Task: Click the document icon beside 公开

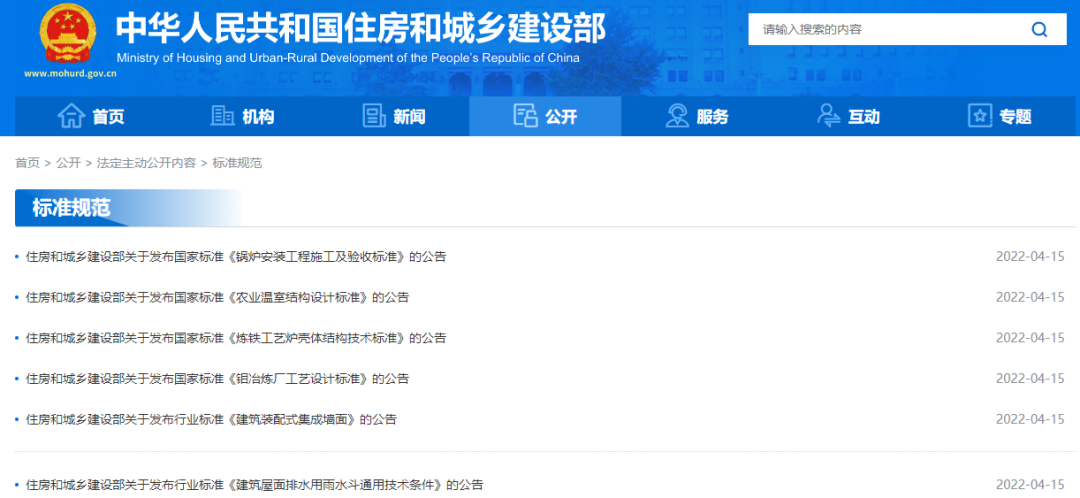Action: [526, 116]
